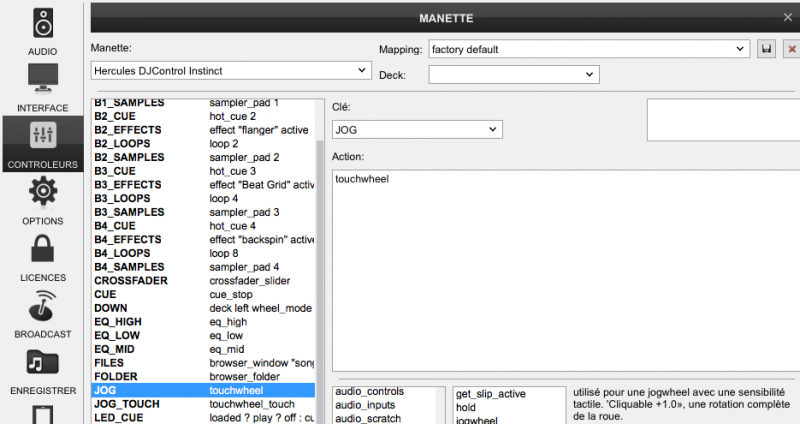Open the Audio settings section
Viewport: 800px width, 424px height.
tap(42, 28)
